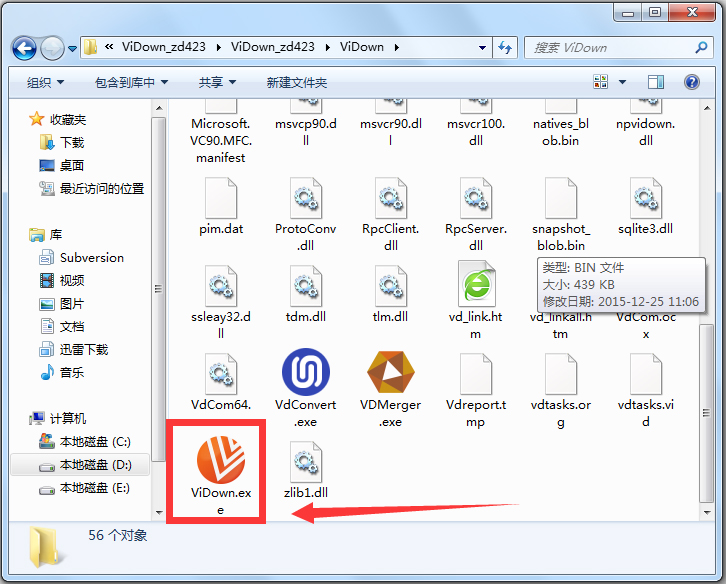The width and height of the screenshot is (726, 584).
Task: Show hidden breadcrumb parents chevron
Action: click(109, 47)
